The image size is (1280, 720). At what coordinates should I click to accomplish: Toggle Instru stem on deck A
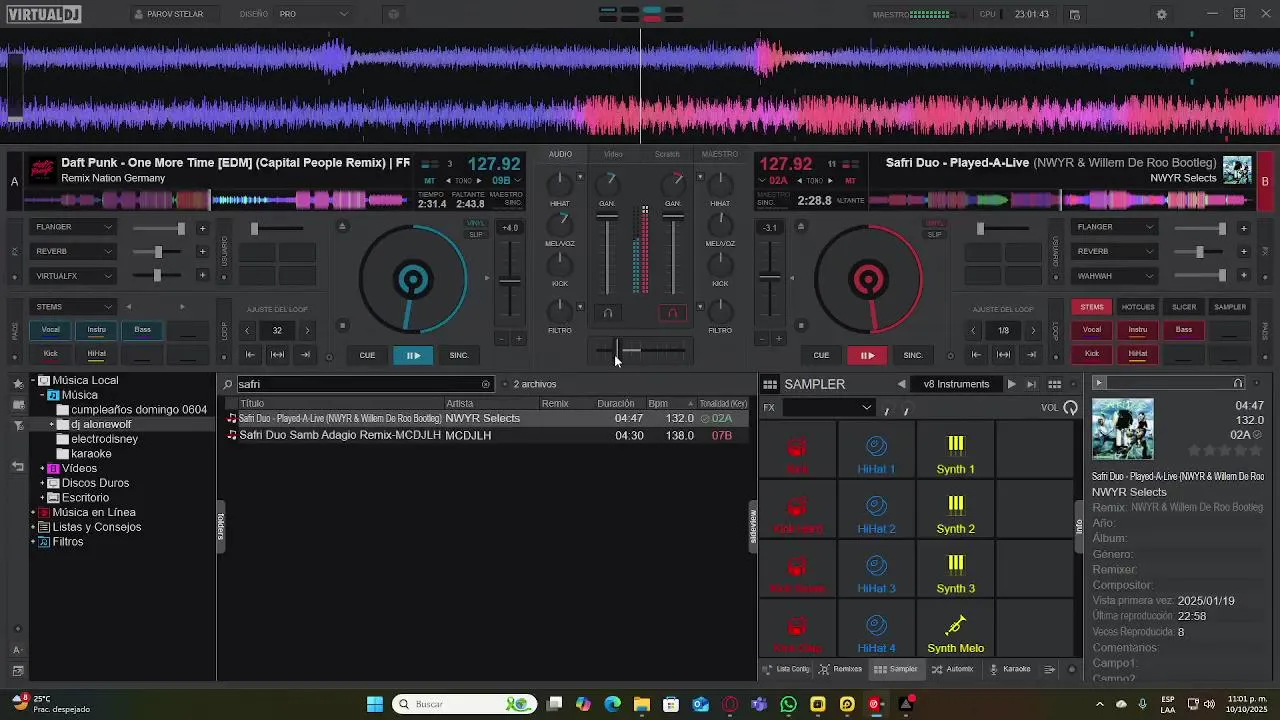(96, 330)
